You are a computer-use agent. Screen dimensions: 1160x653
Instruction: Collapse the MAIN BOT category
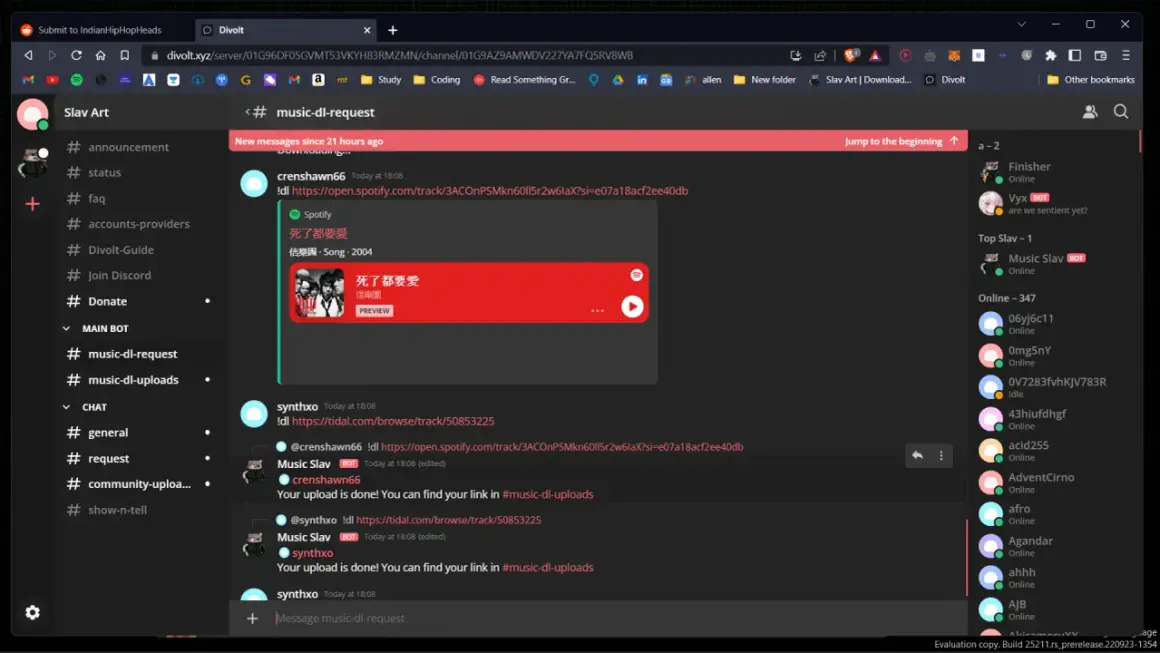(66, 328)
